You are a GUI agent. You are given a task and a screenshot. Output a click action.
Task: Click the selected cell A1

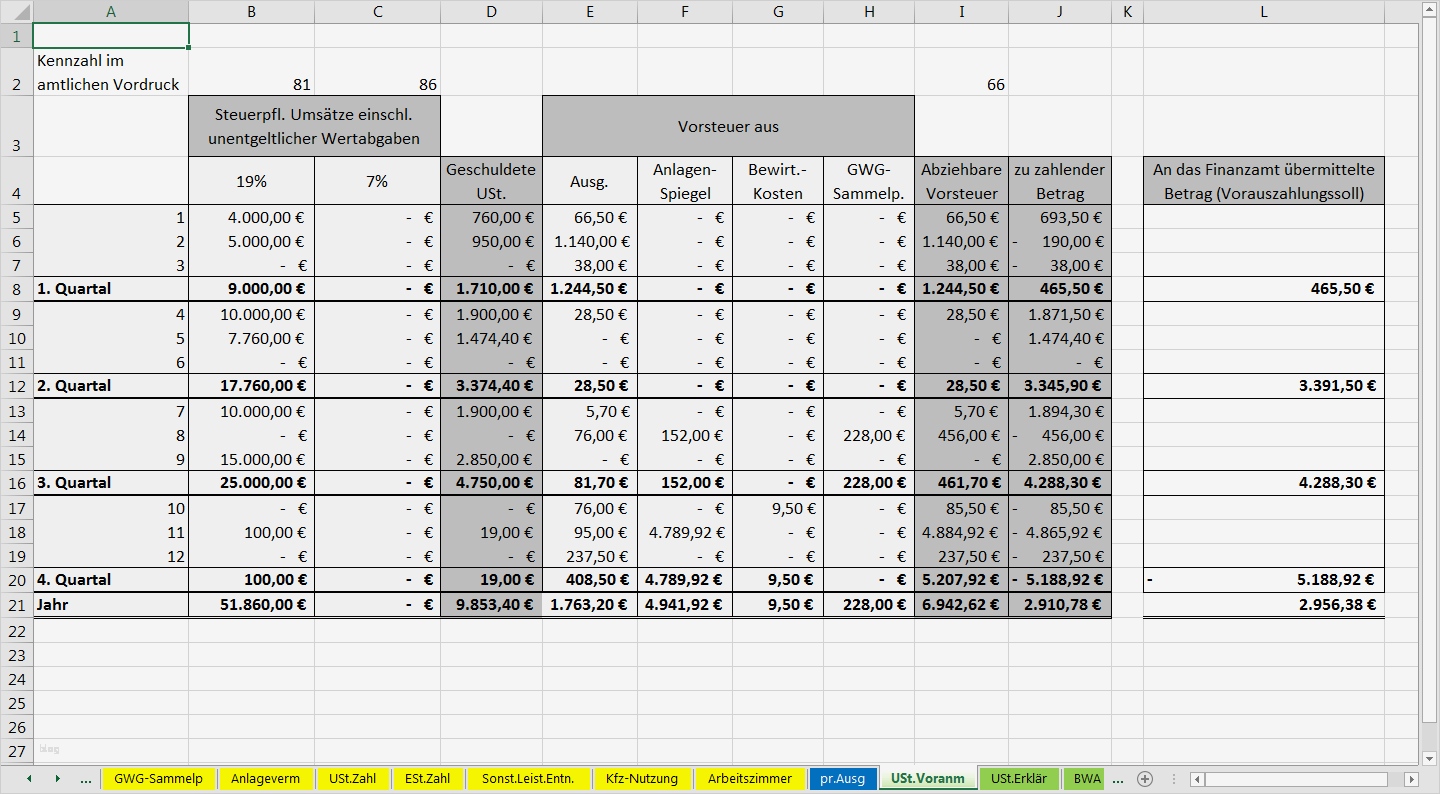point(110,36)
